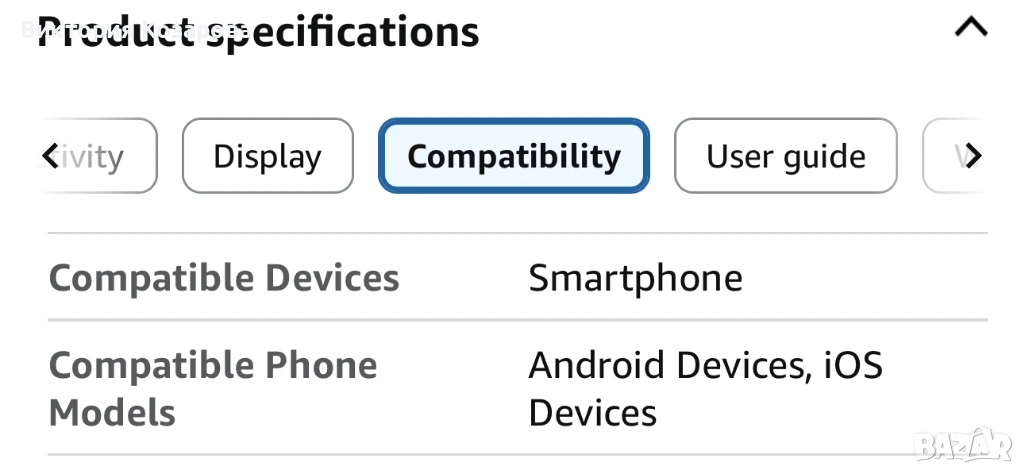Click the Виктория Косарева watermark text
The image size is (1024, 474).
pos(135,30)
